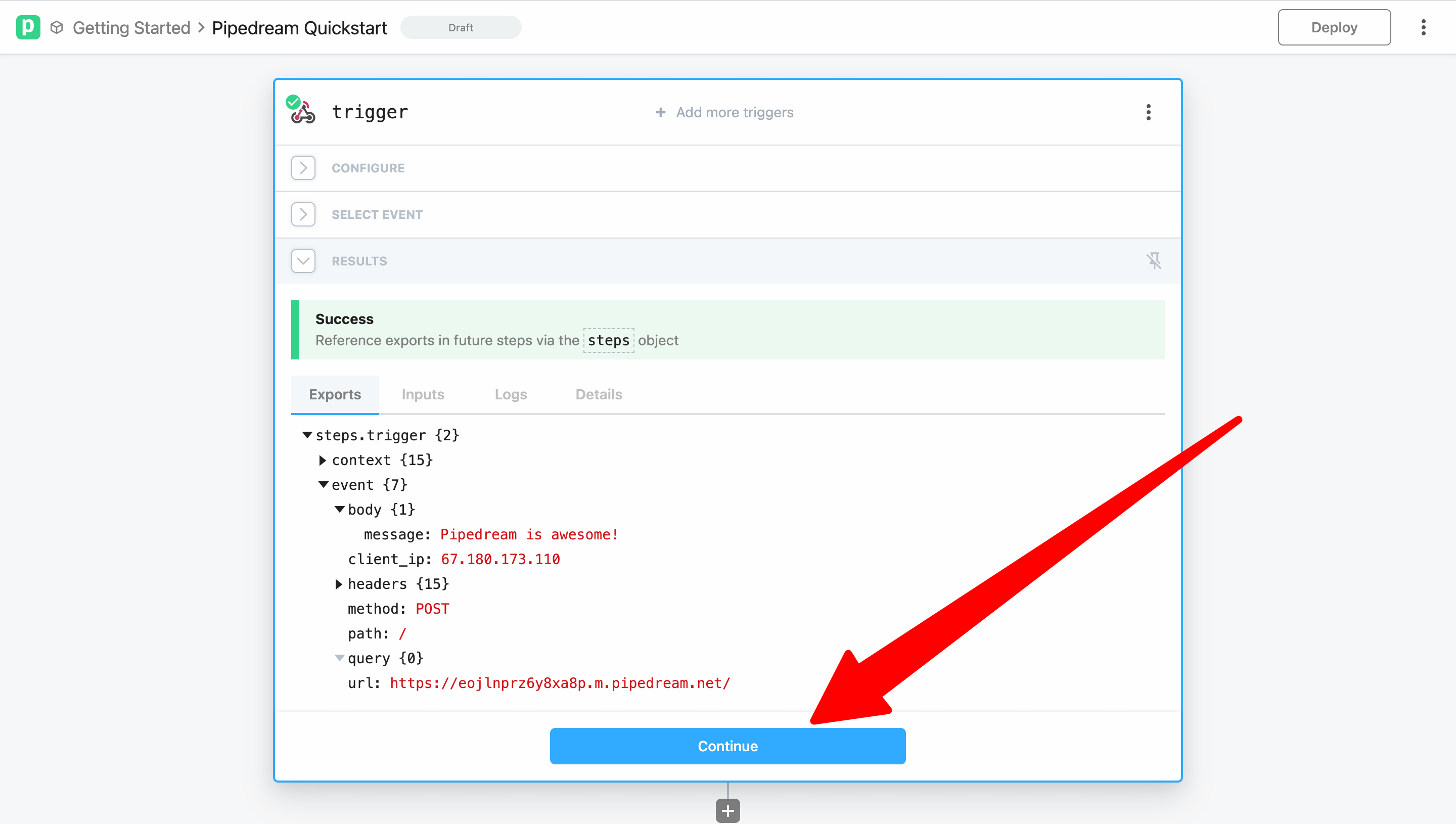Click plus icon beside Add more triggers
This screenshot has height=824, width=1456.
(660, 112)
